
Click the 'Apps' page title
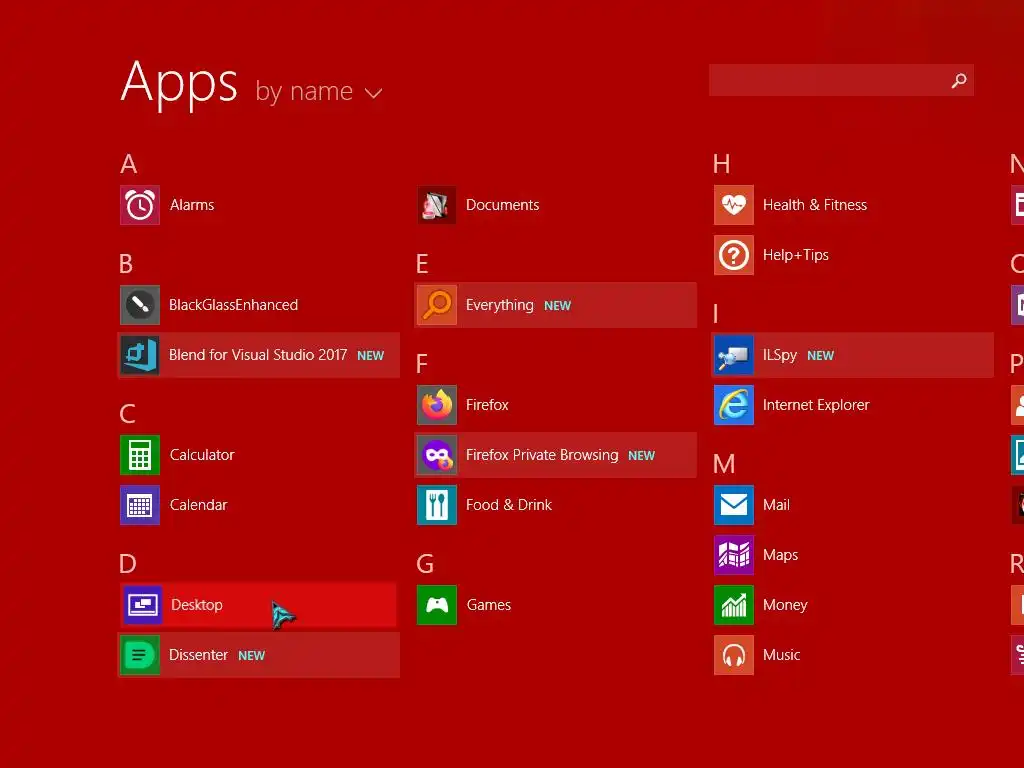179,84
